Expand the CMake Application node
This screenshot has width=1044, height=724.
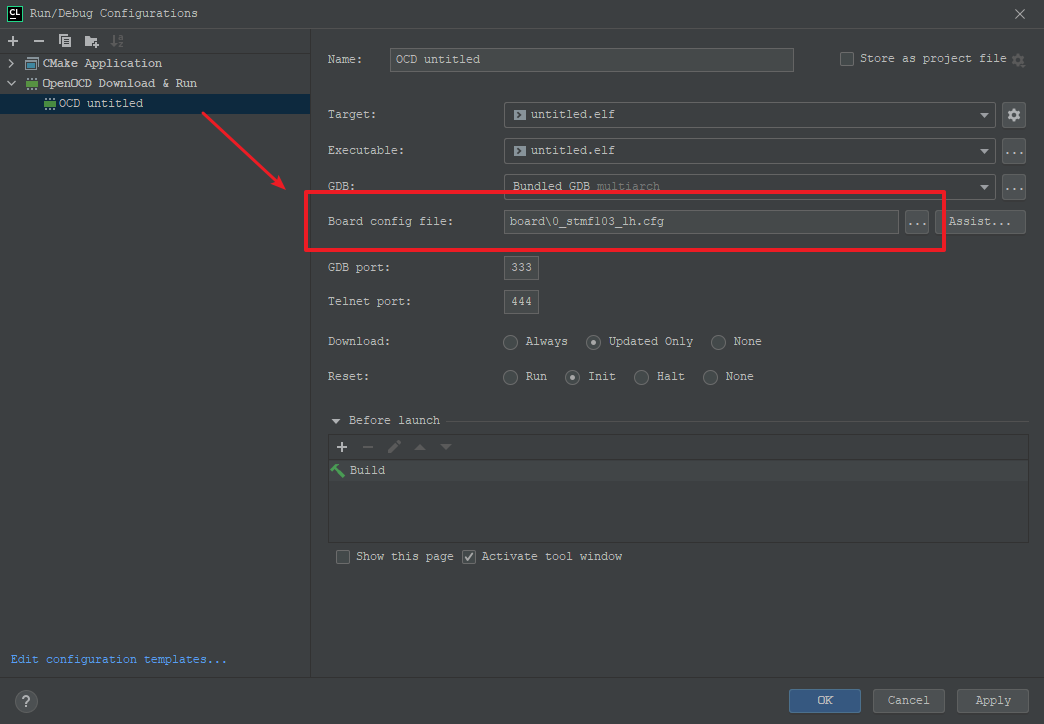coord(11,63)
